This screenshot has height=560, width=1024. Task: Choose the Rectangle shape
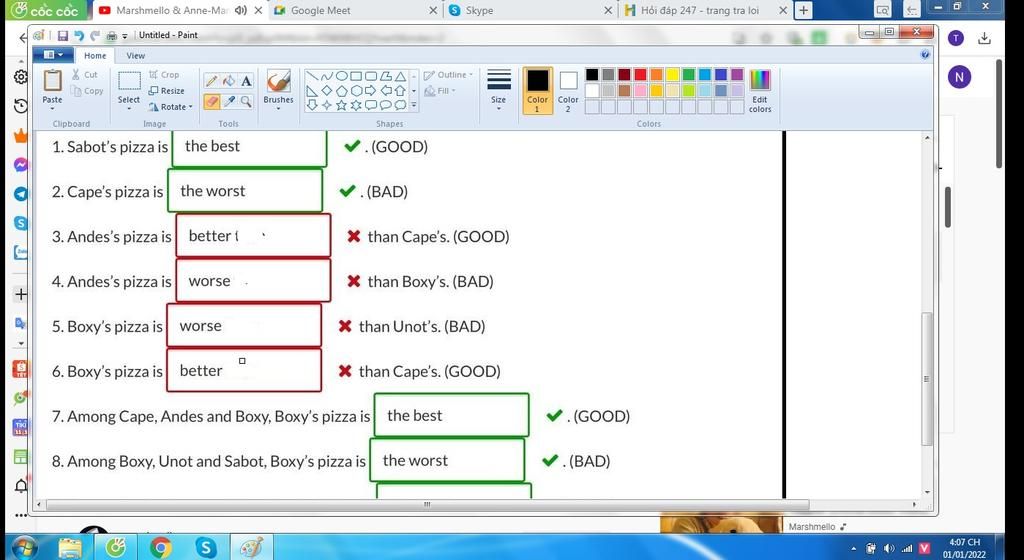tap(356, 76)
